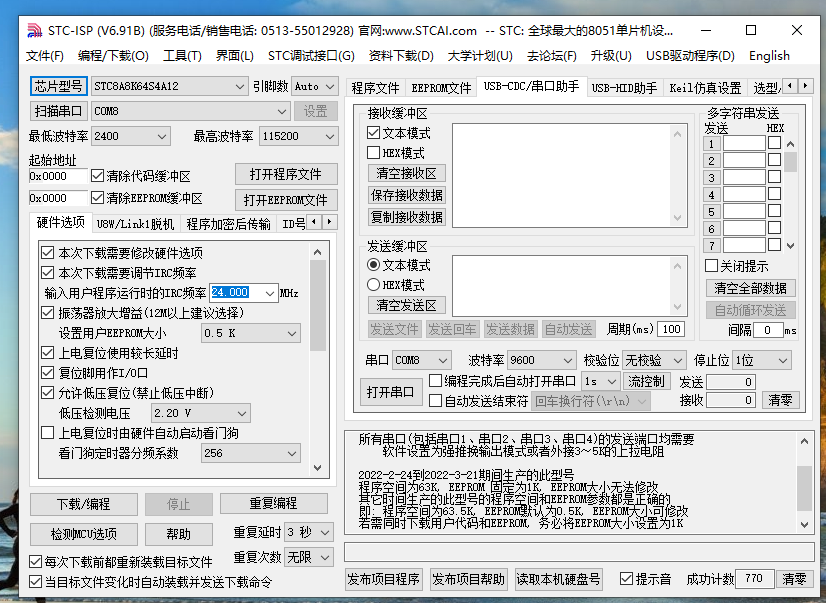The width and height of the screenshot is (826, 603).
Task: Open EEPROM size 0.5 K dropdown
Action: tap(251, 333)
